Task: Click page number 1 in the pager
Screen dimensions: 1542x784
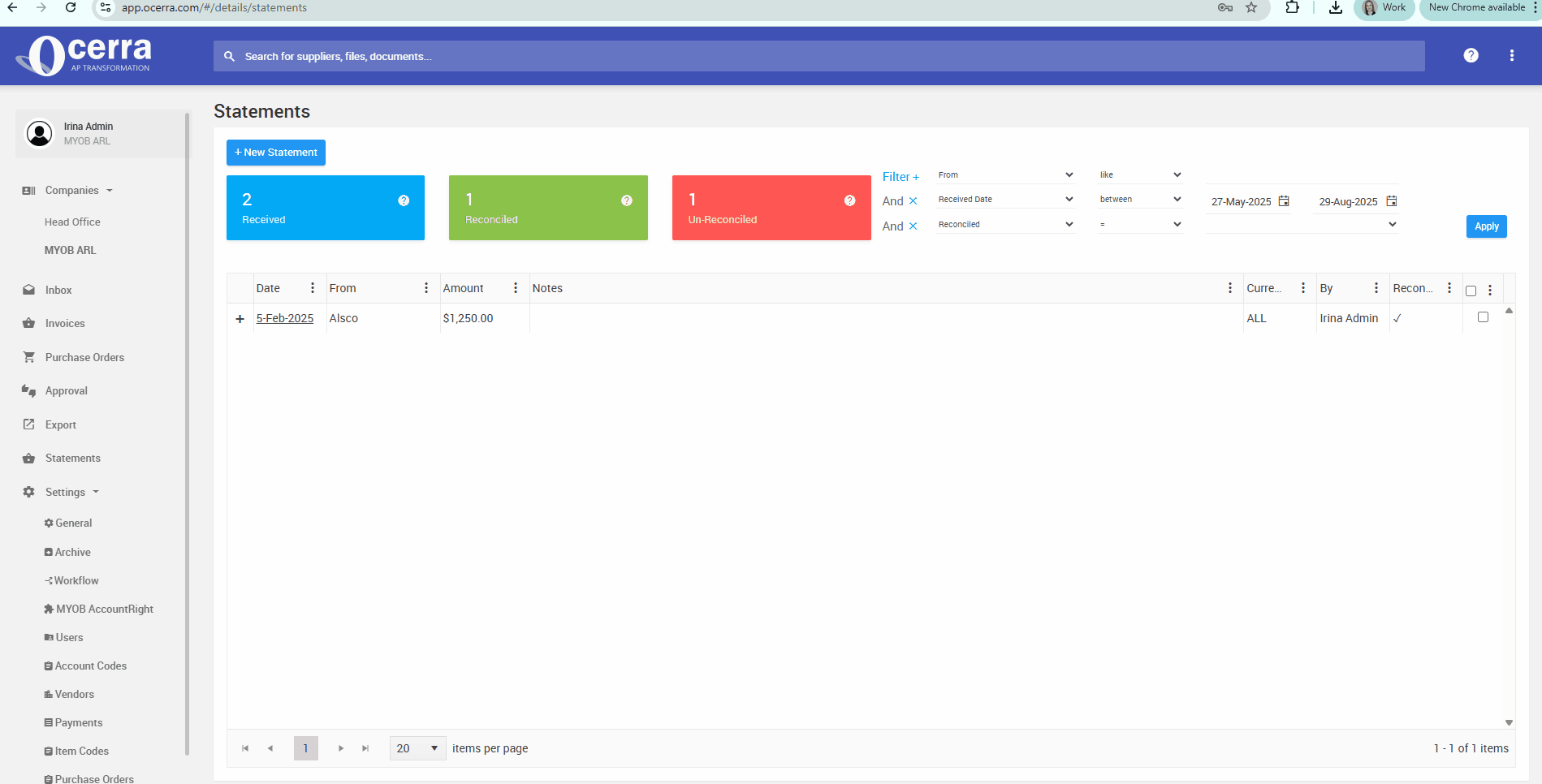Action: [x=305, y=748]
